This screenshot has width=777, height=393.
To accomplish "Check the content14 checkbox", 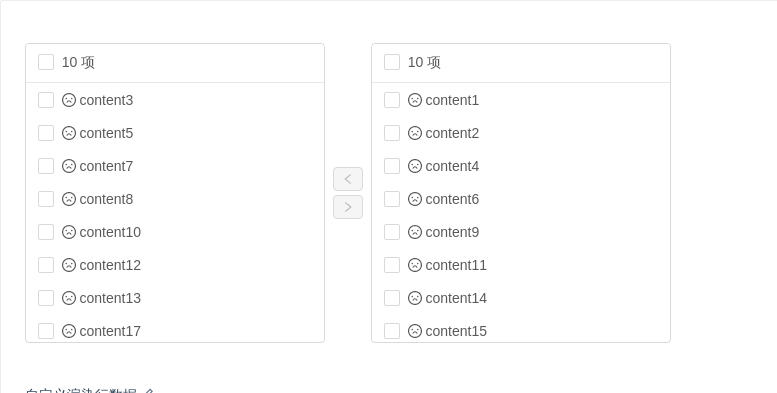I will tap(392, 298).
